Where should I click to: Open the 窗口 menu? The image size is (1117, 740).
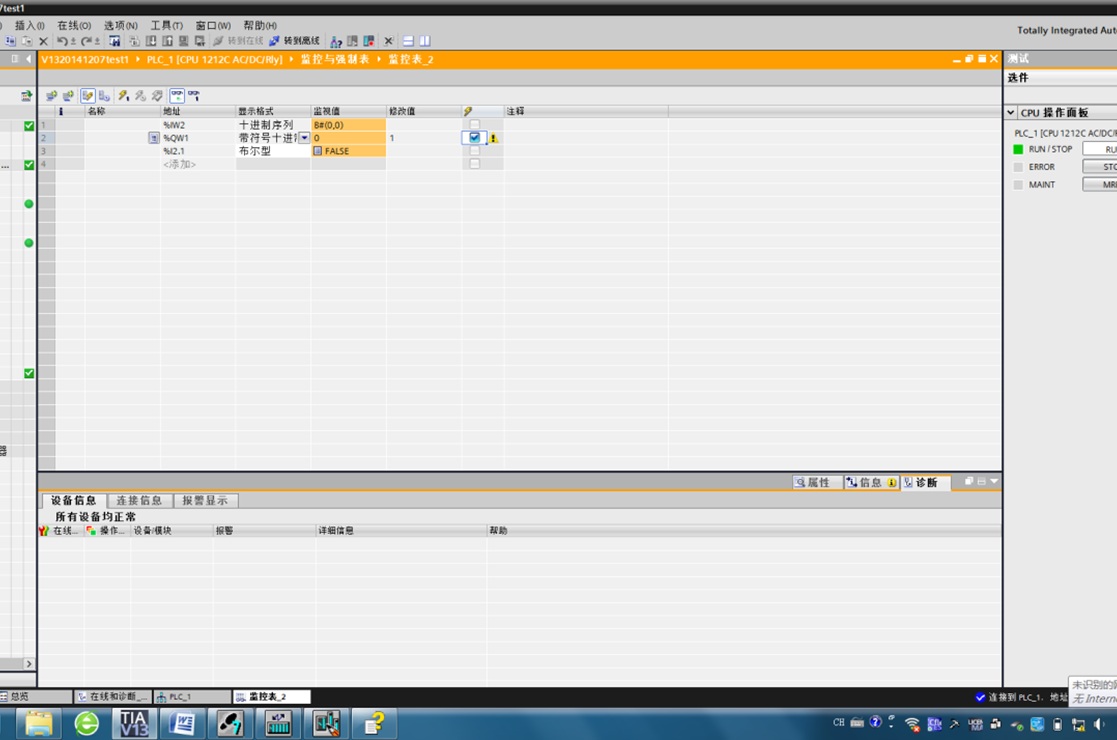tap(214, 26)
